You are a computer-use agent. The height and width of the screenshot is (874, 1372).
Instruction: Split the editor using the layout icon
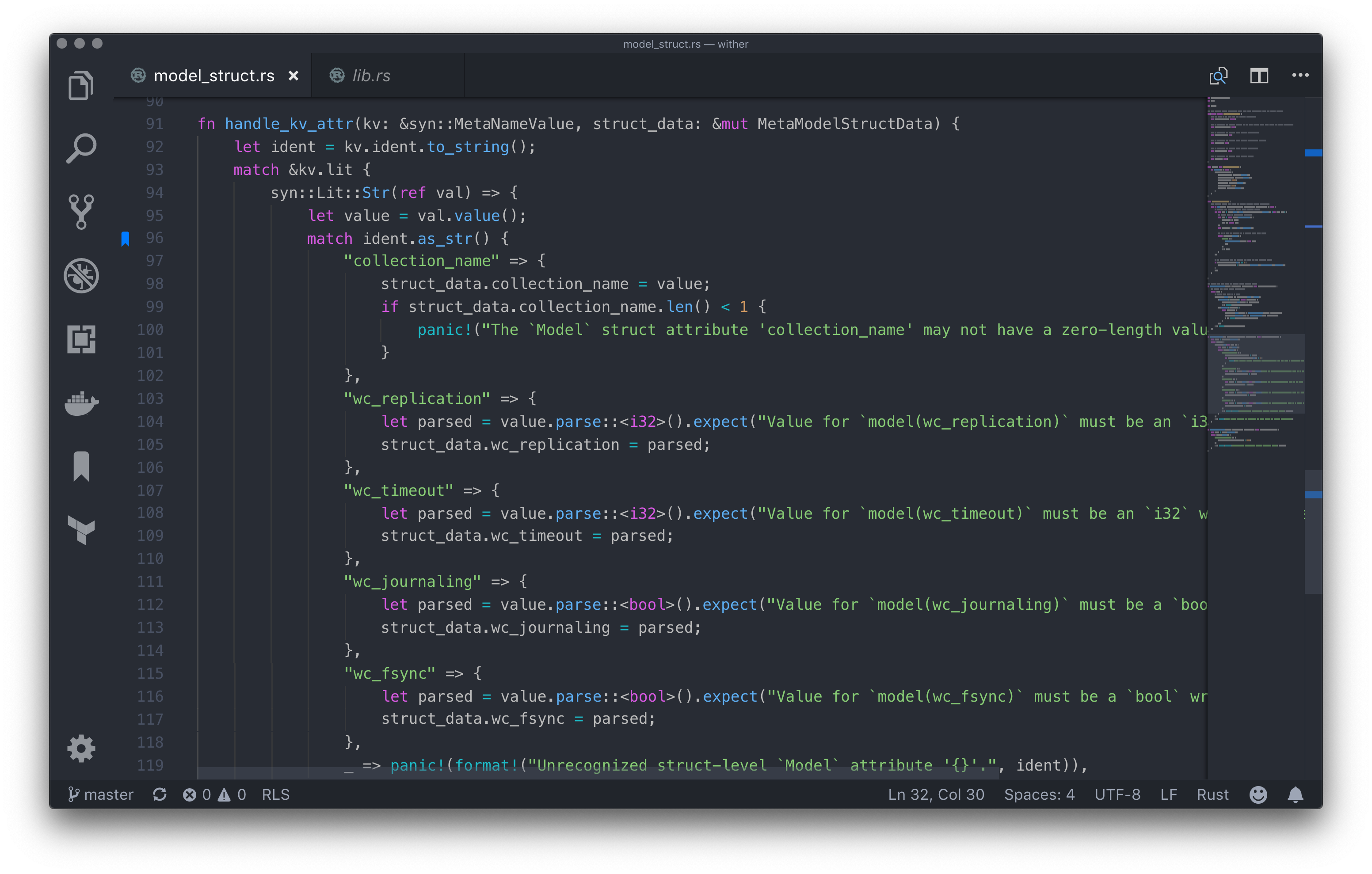tap(1259, 75)
